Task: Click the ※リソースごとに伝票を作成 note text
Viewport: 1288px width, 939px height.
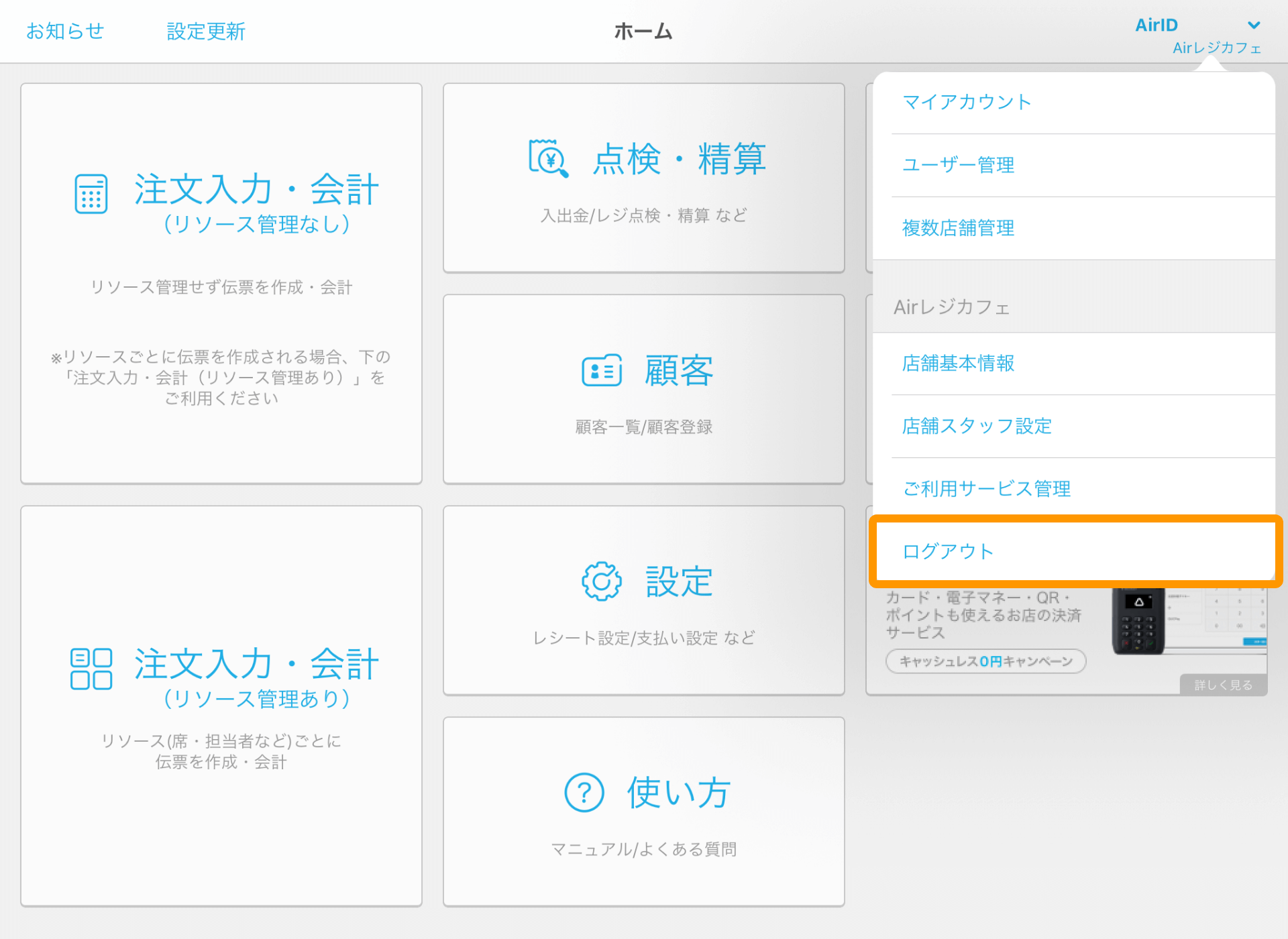Action: point(221,378)
